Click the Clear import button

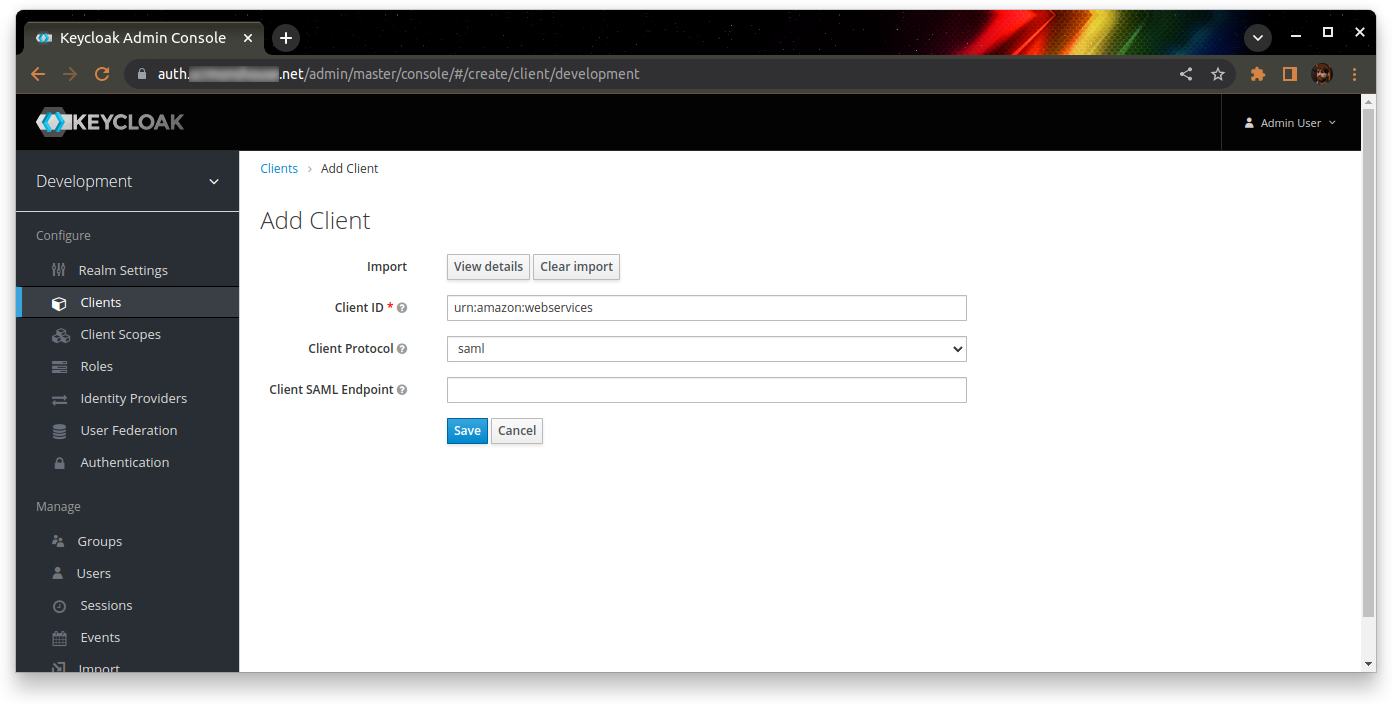tap(577, 267)
